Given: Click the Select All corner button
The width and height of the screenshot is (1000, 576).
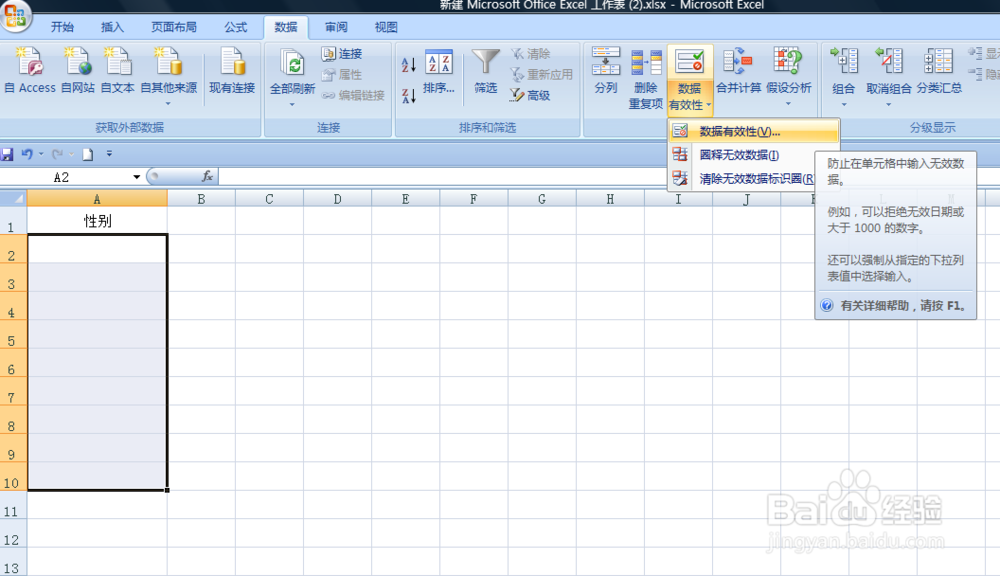Looking at the screenshot, I should (13, 198).
